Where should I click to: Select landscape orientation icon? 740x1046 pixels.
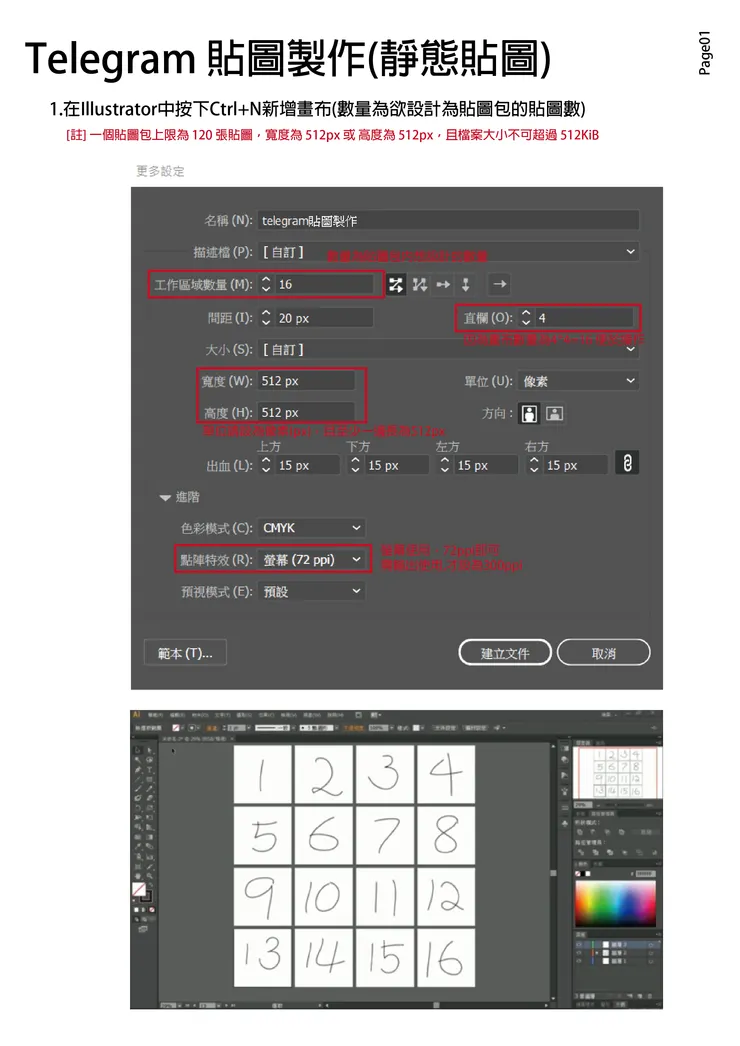pyautogui.click(x=554, y=414)
